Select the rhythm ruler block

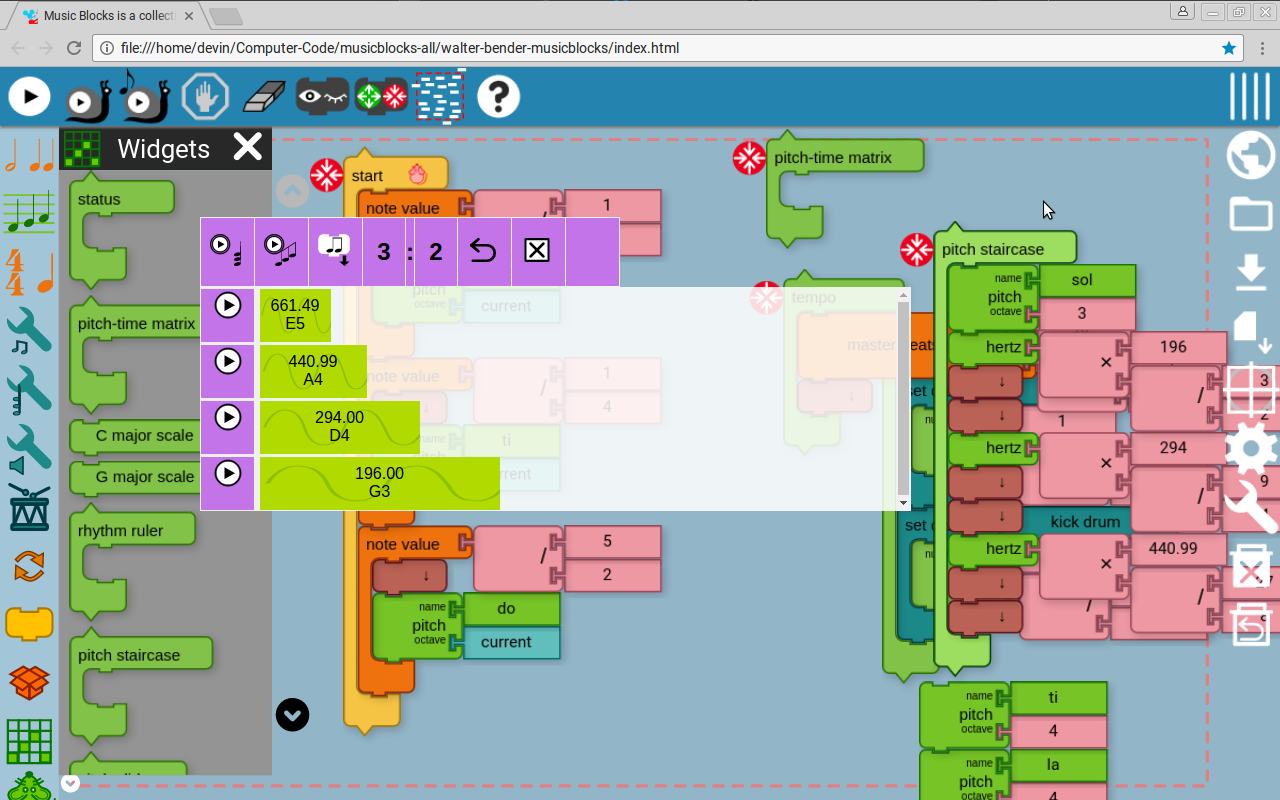coord(120,531)
